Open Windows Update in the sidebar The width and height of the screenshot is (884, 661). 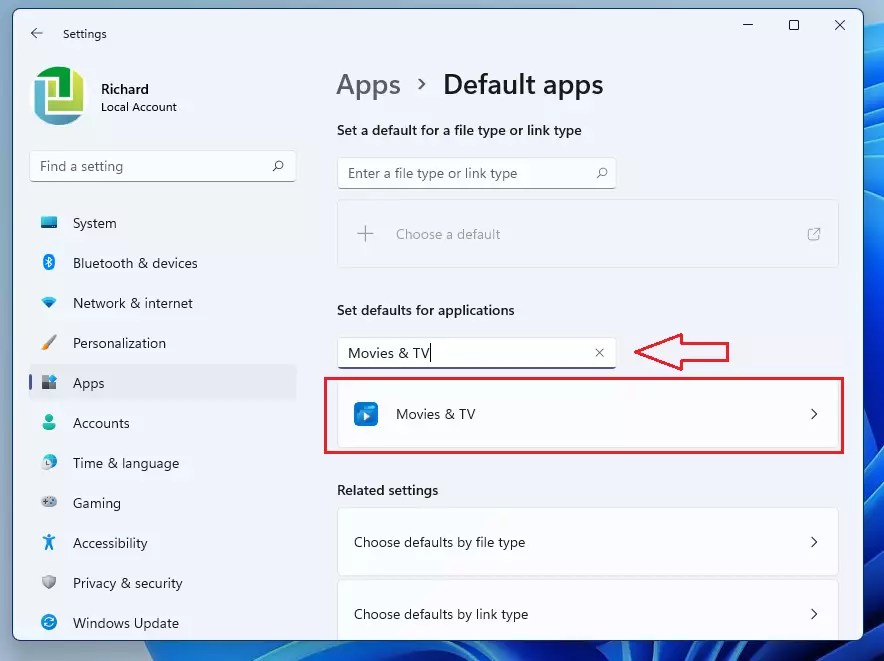coord(162,623)
